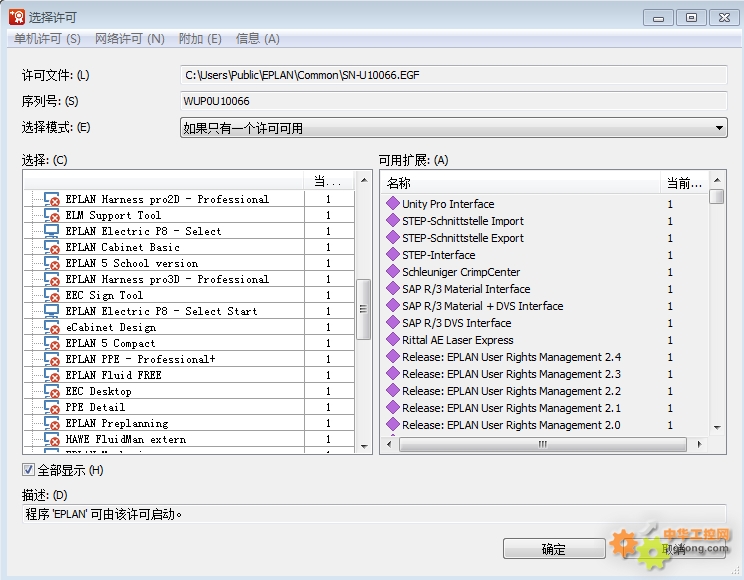Toggle the 全部显示 (H) checkbox
Viewport: 744px width, 580px height.
point(28,470)
